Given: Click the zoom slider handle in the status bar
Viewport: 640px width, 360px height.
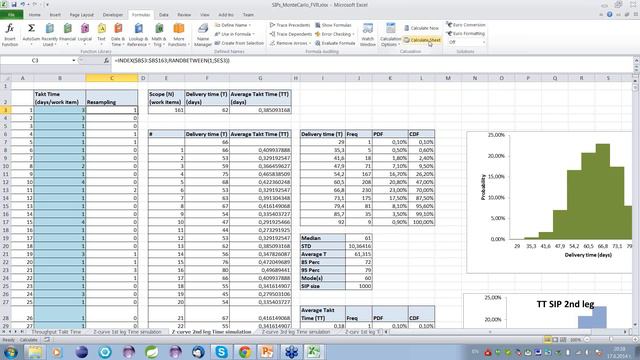Looking at the screenshot, I should (x=611, y=340).
